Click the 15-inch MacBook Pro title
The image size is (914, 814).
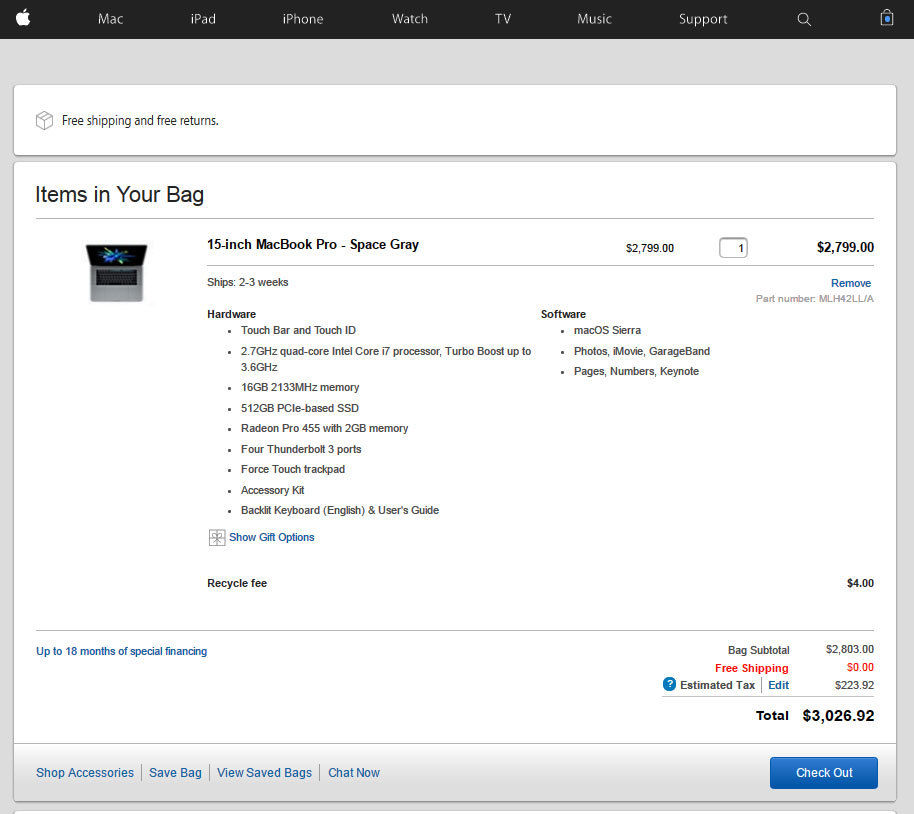pos(312,244)
